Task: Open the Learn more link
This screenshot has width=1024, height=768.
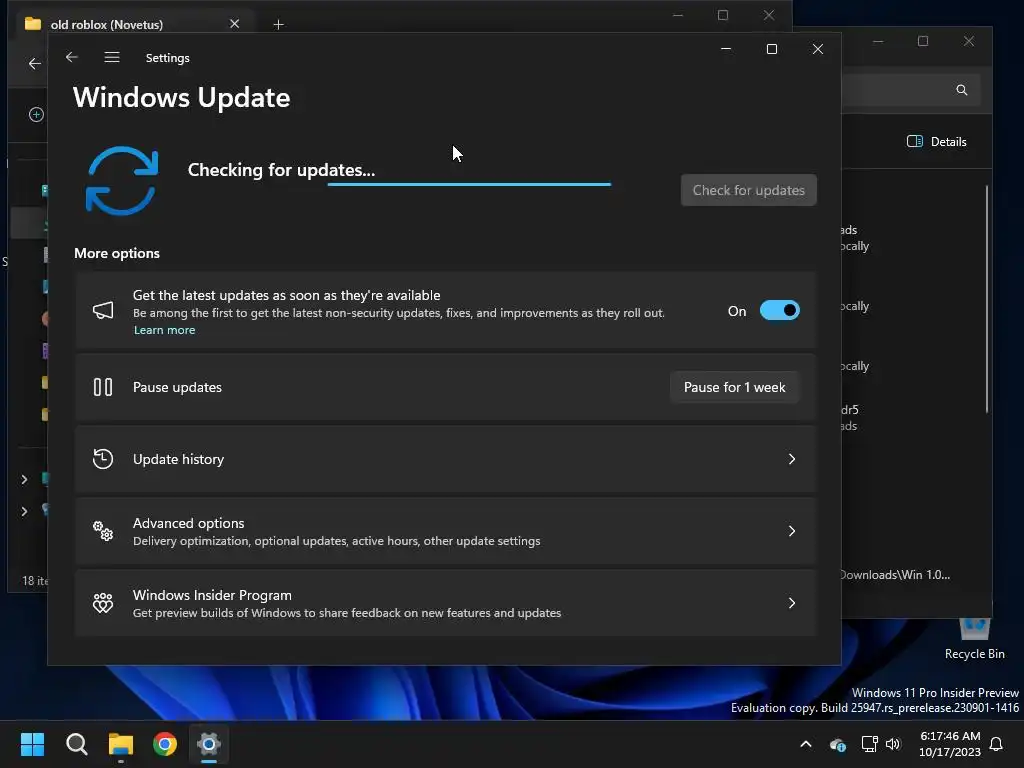Action: tap(165, 330)
